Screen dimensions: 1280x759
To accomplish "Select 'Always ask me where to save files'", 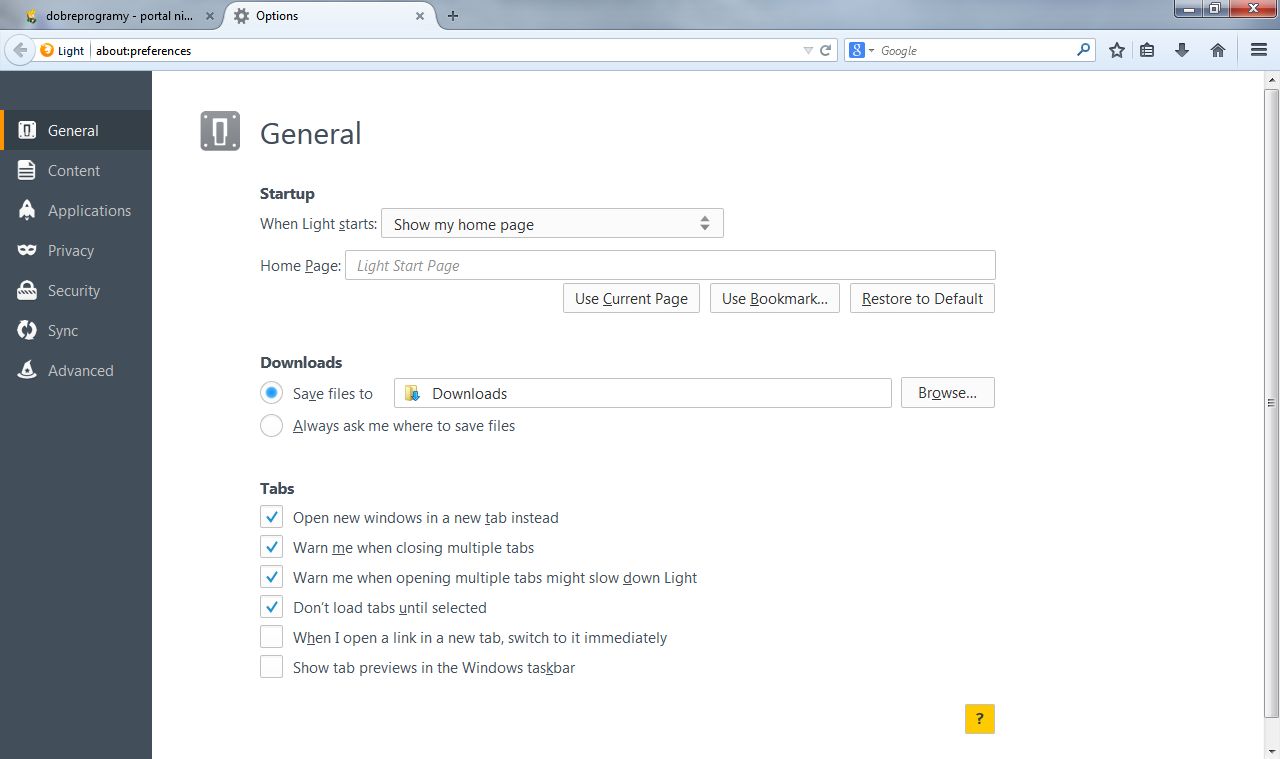I will (x=271, y=425).
